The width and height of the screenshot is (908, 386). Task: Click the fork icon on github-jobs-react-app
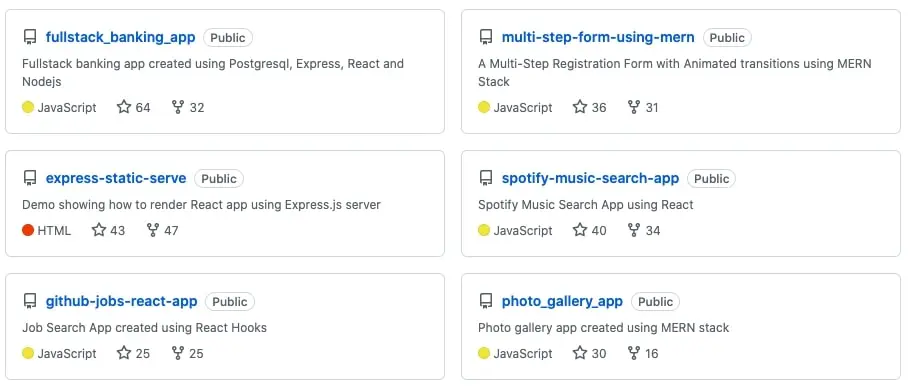coord(178,353)
